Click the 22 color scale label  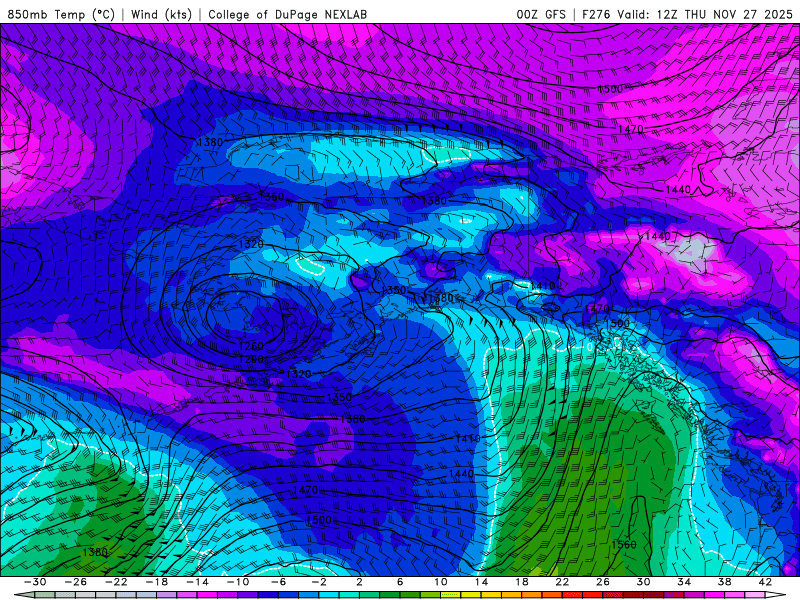point(562,582)
